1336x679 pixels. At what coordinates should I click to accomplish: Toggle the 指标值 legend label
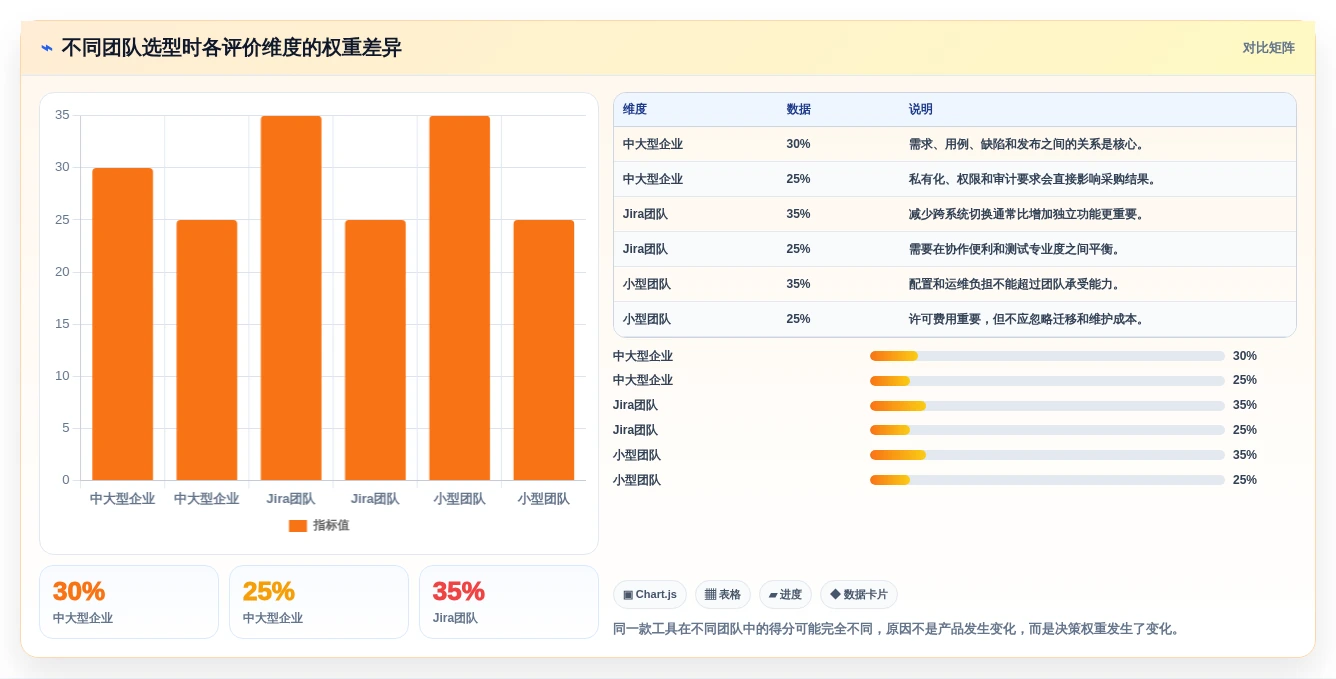coord(331,526)
